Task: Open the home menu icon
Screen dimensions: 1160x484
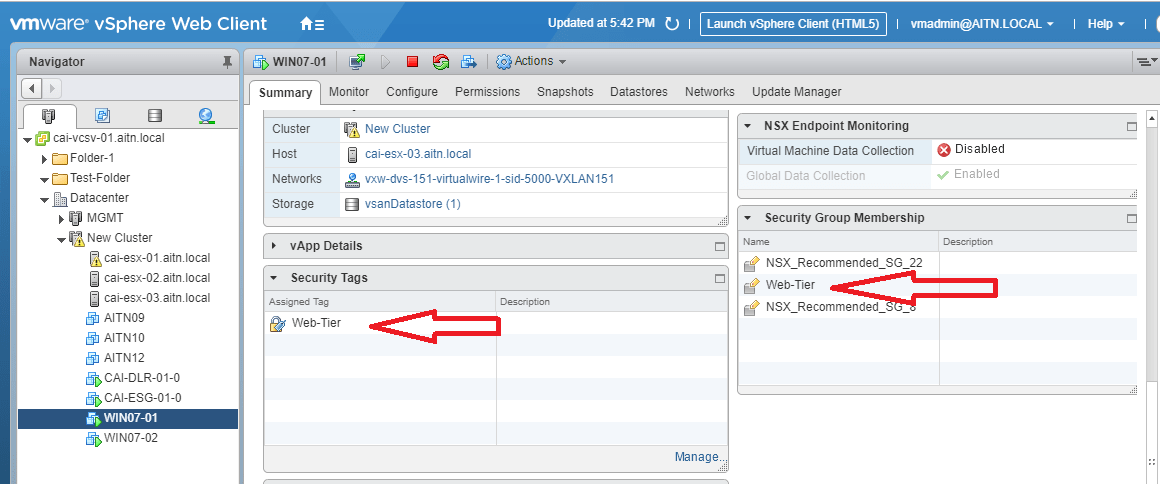Action: click(x=312, y=24)
